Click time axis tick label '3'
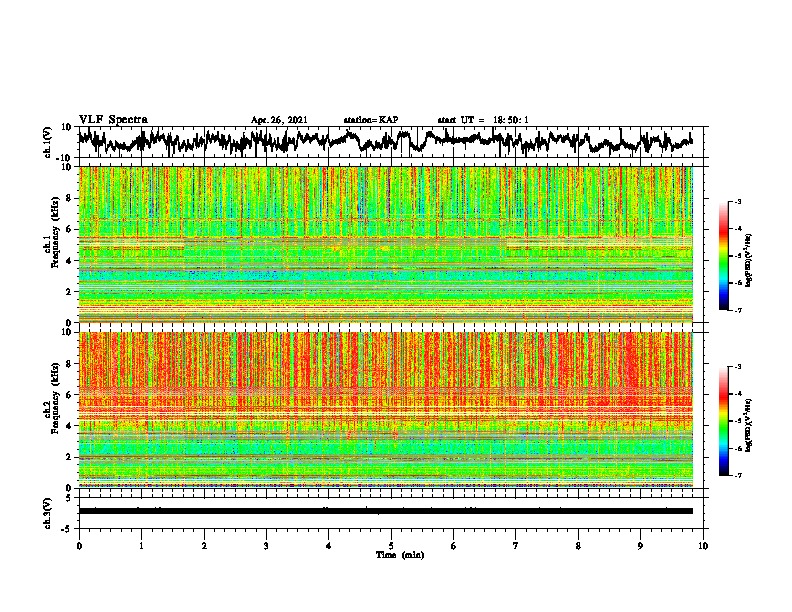Image resolution: width=792 pixels, height=612 pixels. (x=266, y=546)
